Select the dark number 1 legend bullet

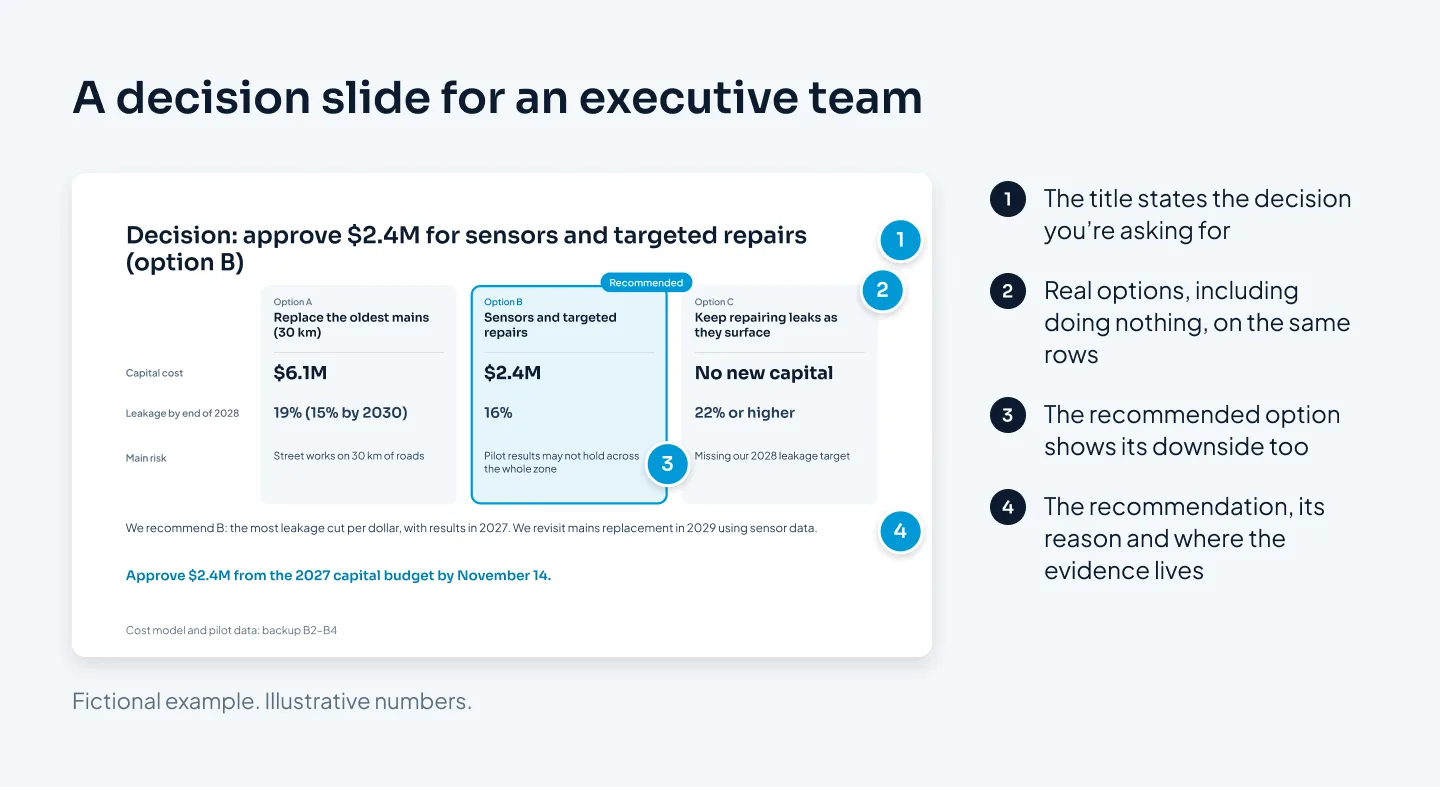click(1007, 199)
